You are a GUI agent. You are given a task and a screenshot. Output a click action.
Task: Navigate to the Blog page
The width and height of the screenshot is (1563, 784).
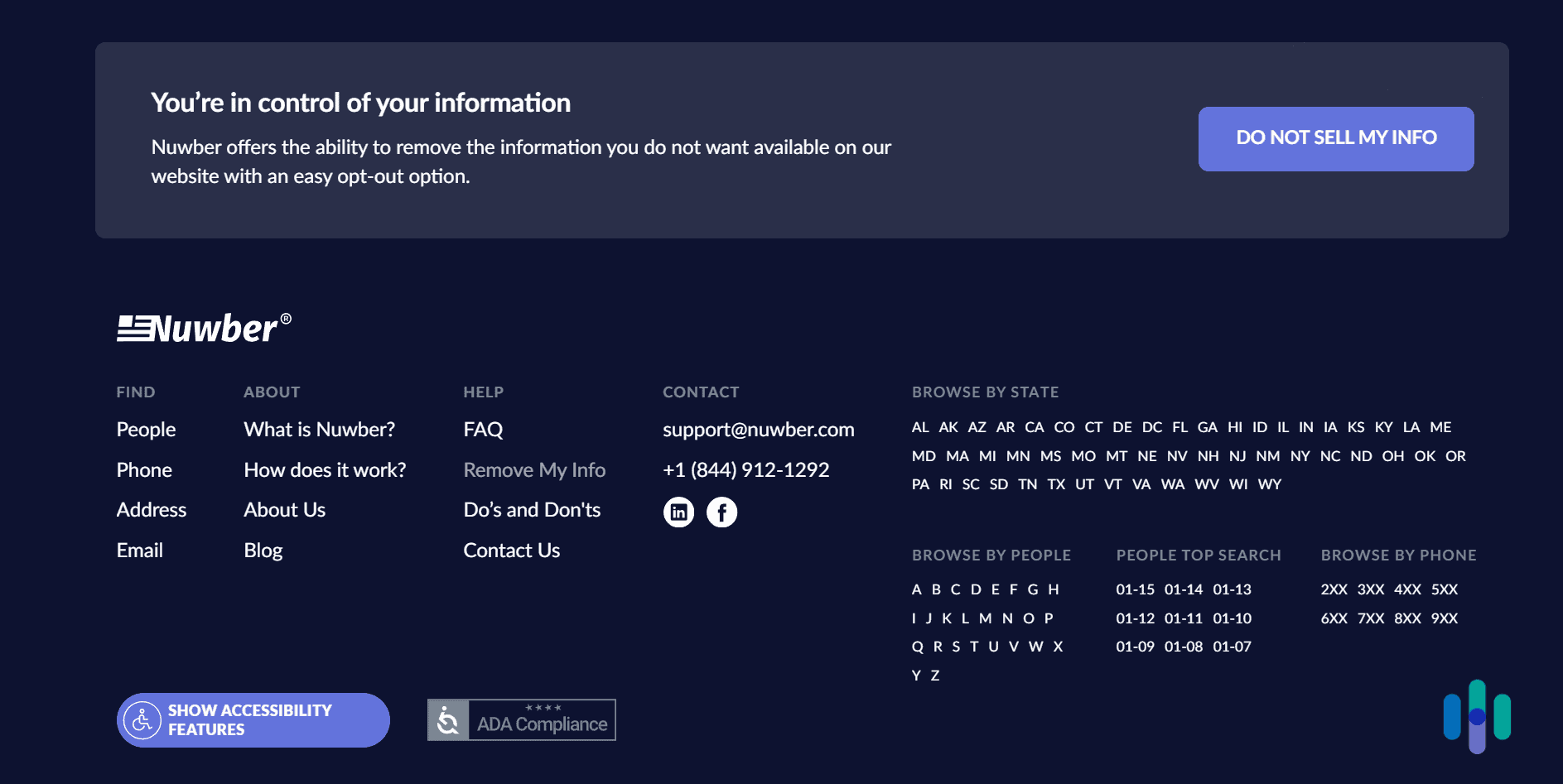263,550
